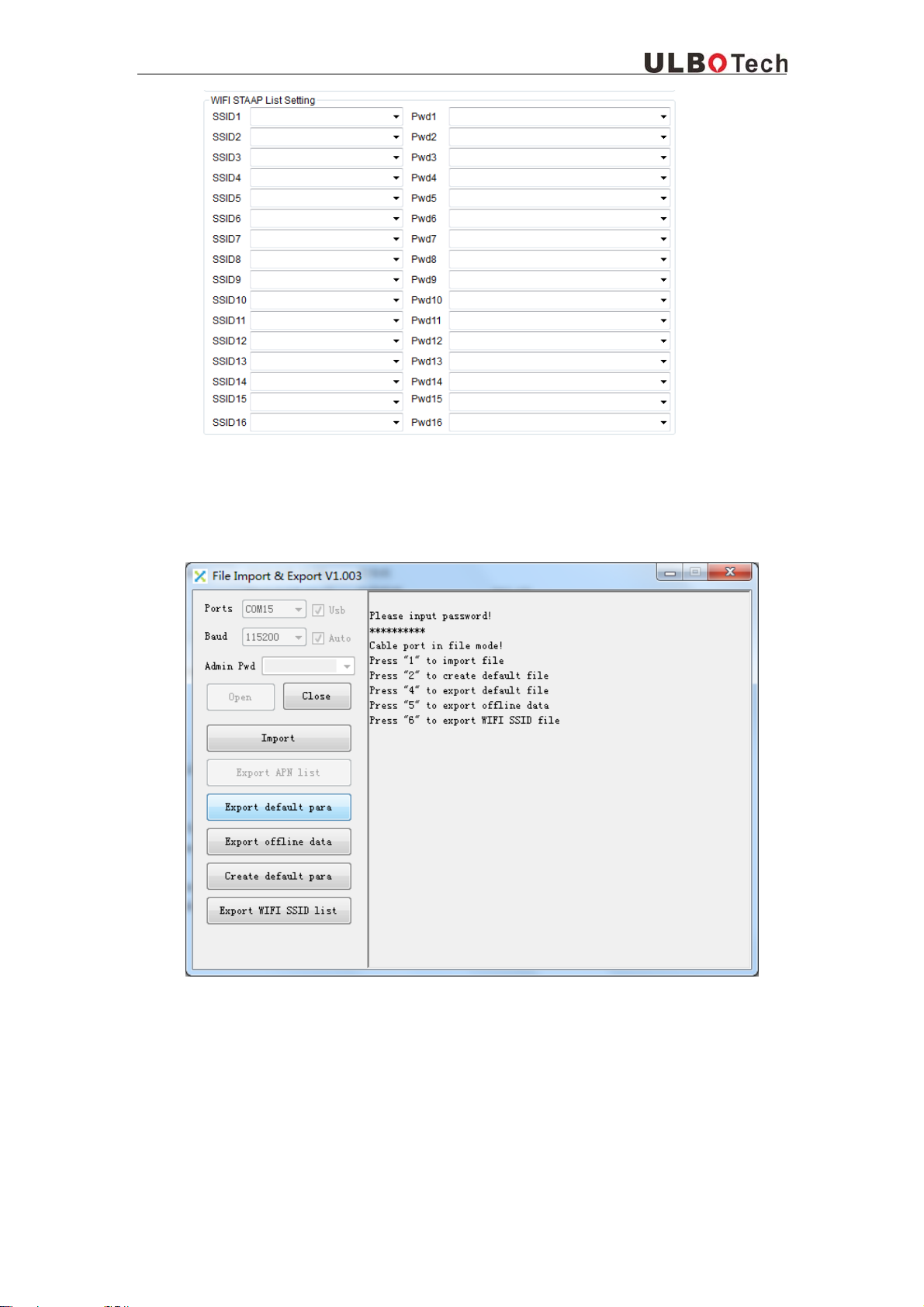Expand the Pwd7 dropdown
This screenshot has width=924, height=1307.
click(x=663, y=239)
